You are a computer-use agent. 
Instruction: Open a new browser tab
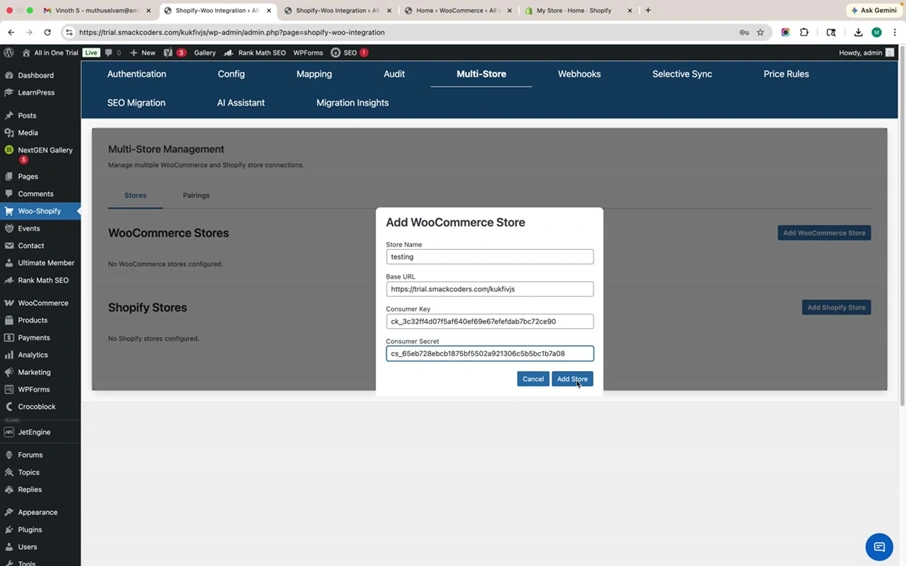[x=648, y=10]
